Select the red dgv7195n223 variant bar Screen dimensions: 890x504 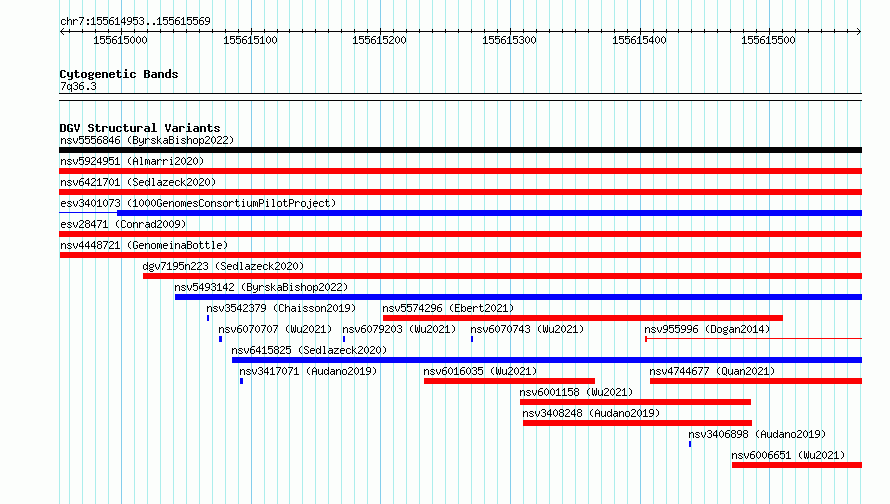[502, 276]
